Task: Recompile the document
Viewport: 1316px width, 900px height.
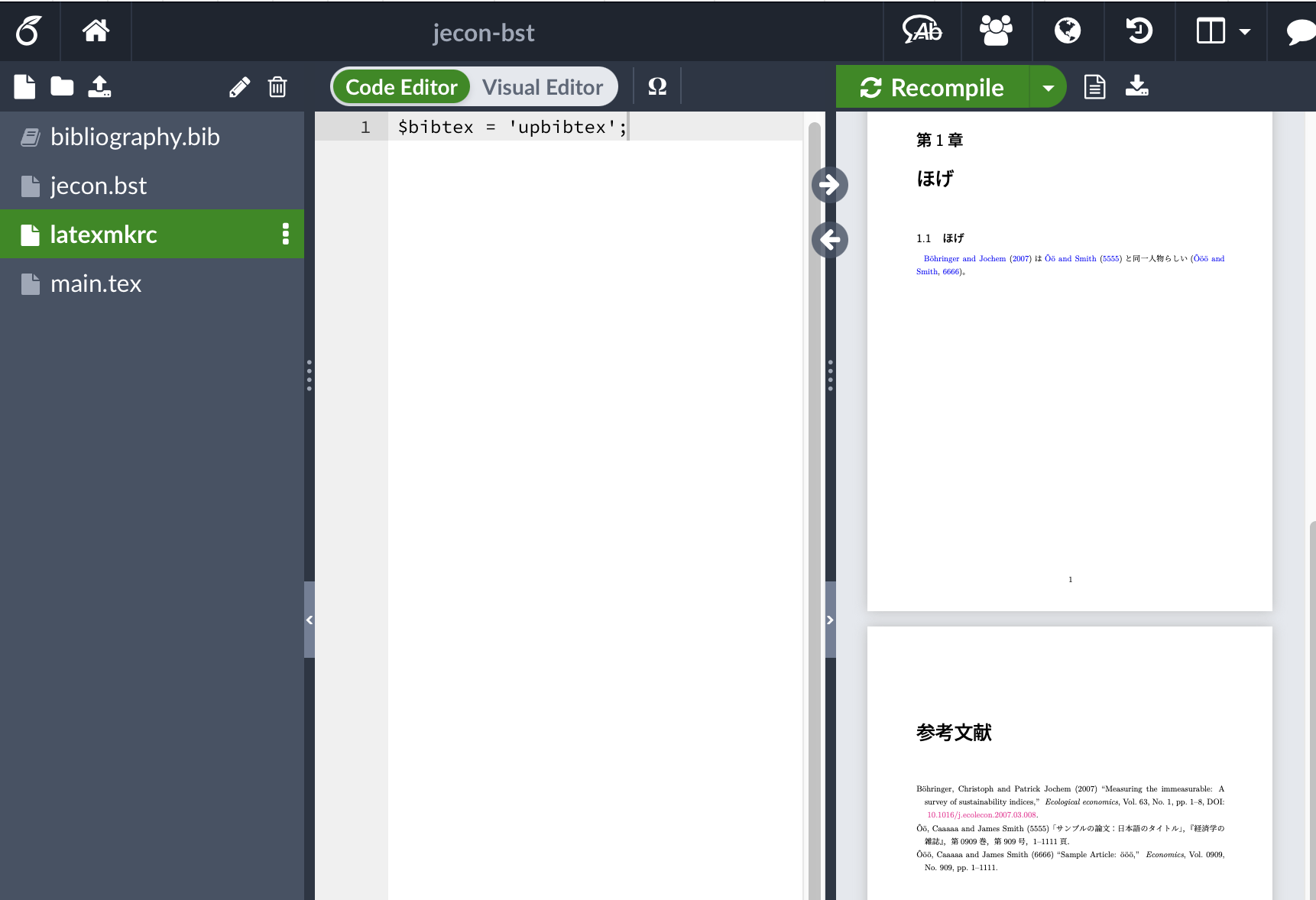Action: coord(932,87)
